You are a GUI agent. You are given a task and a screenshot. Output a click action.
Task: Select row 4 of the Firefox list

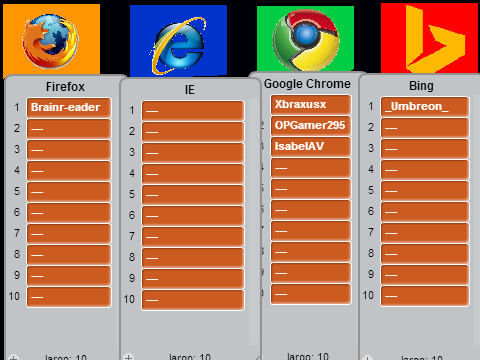[x=69, y=170]
